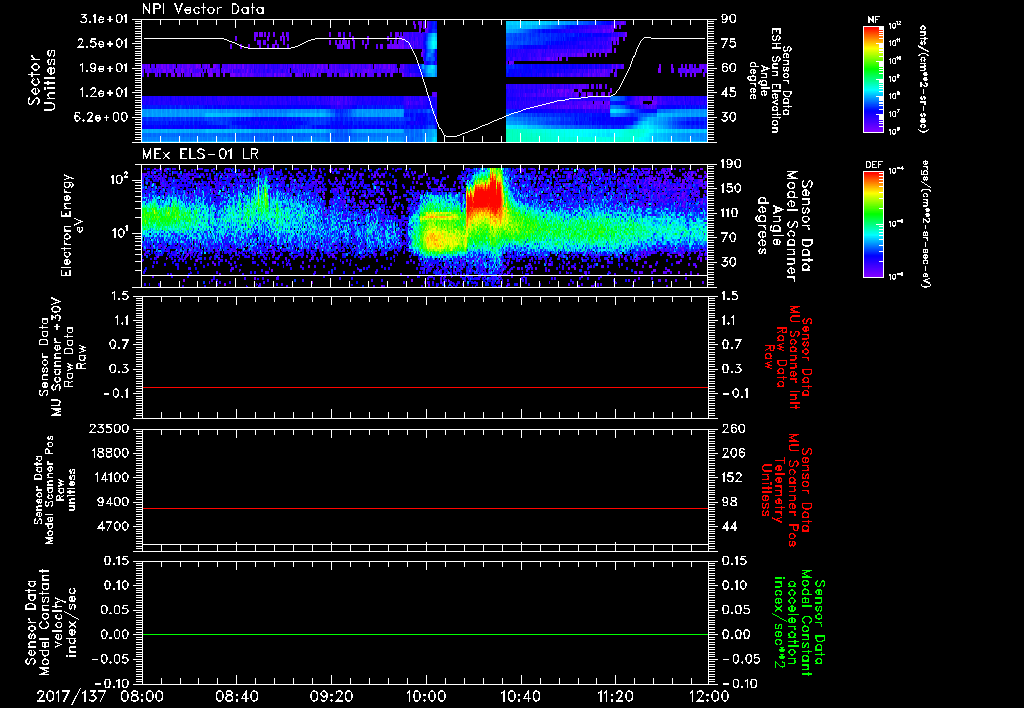
Task: Click the 70 scanner angle axis value
Action: click(x=729, y=238)
